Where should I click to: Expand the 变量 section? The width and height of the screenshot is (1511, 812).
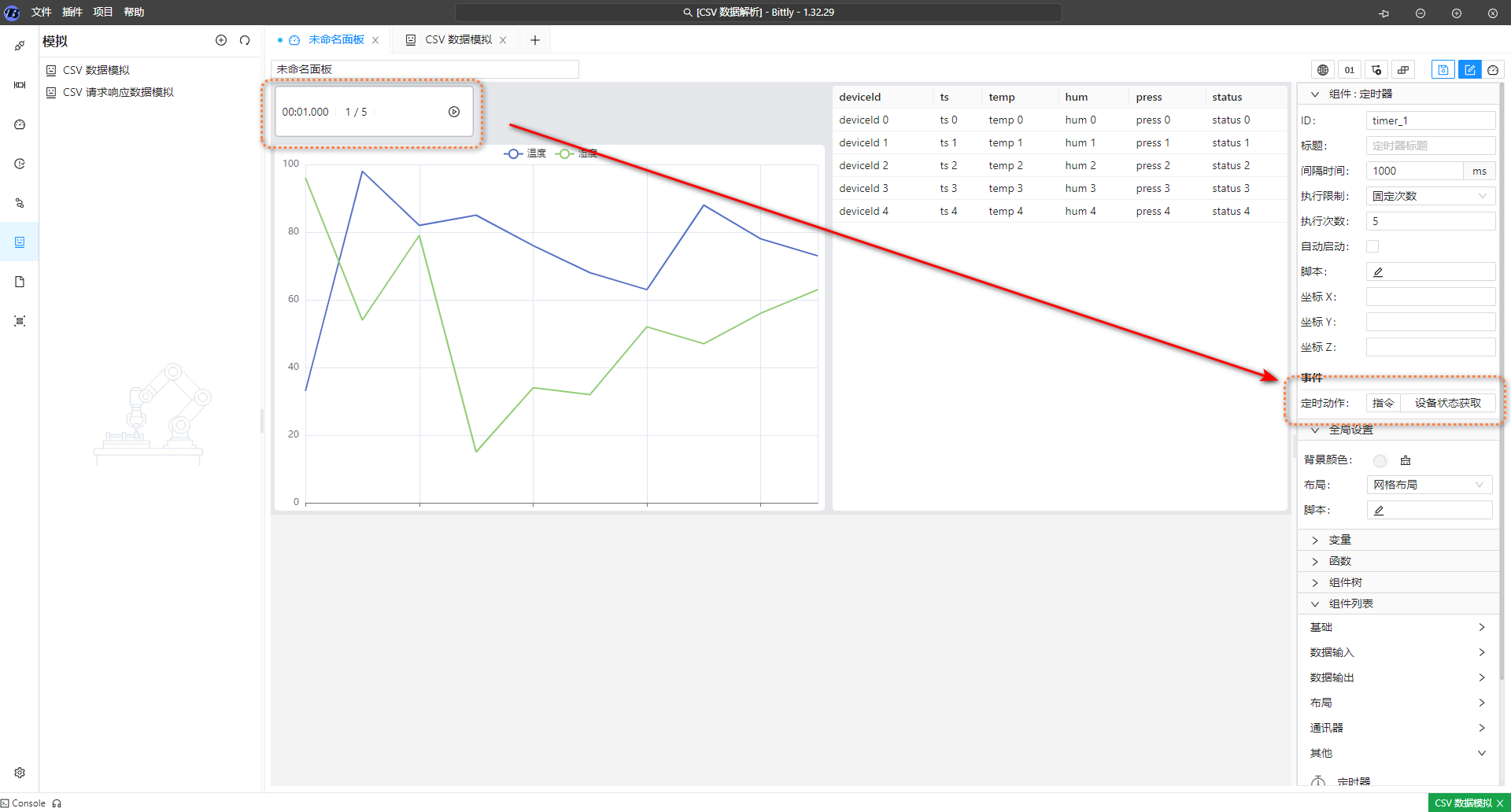pyautogui.click(x=1339, y=540)
